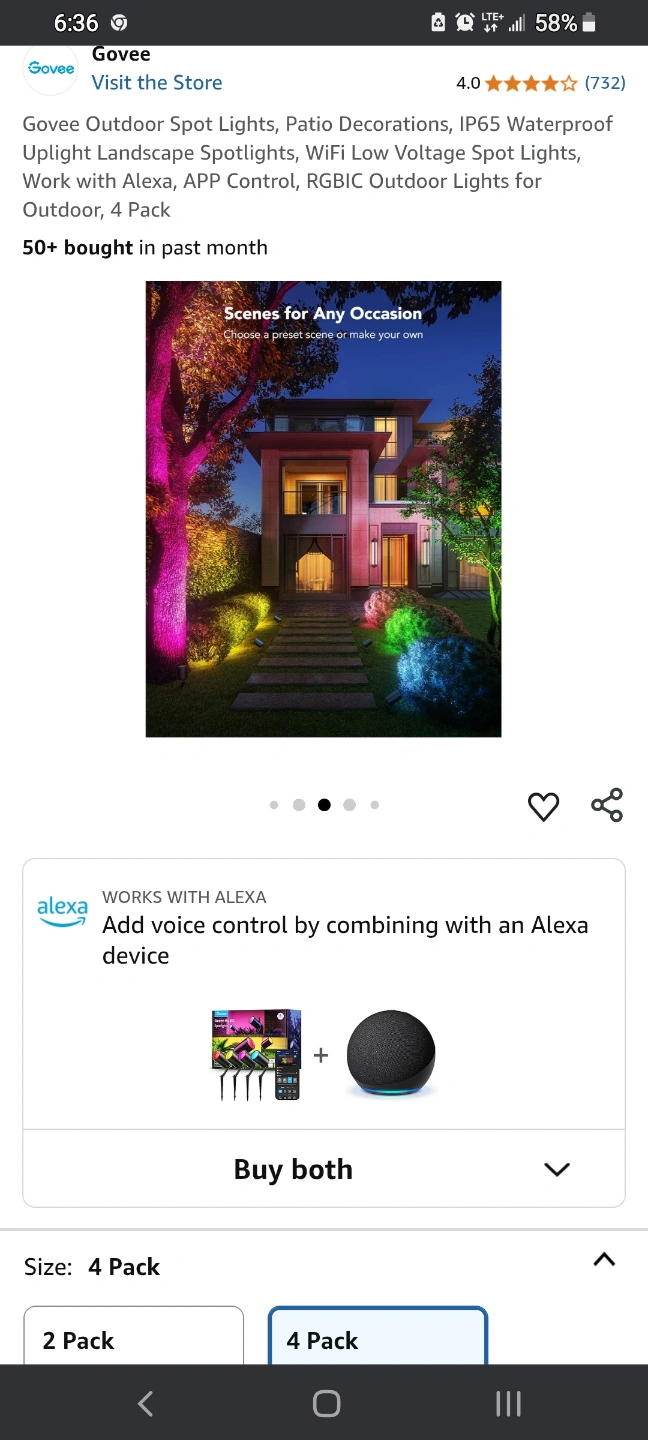648x1440 pixels.
Task: Select the 4 Pack size option
Action: 378,1335
